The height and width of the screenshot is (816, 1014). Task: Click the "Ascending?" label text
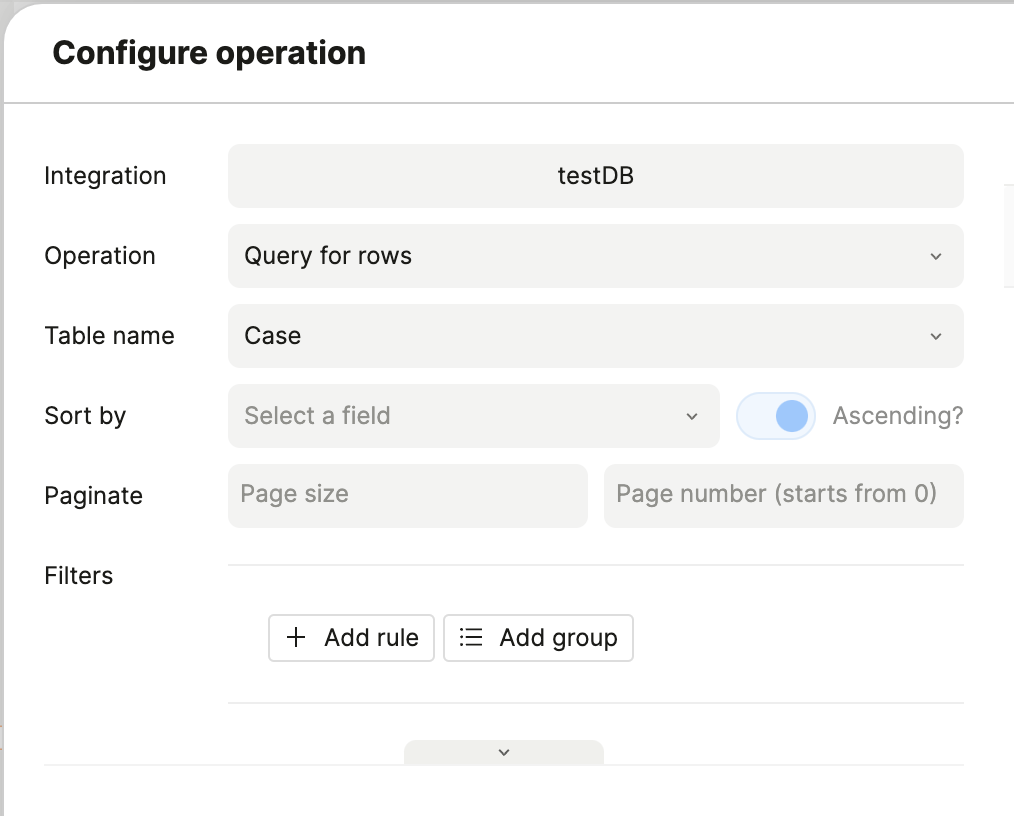(898, 416)
